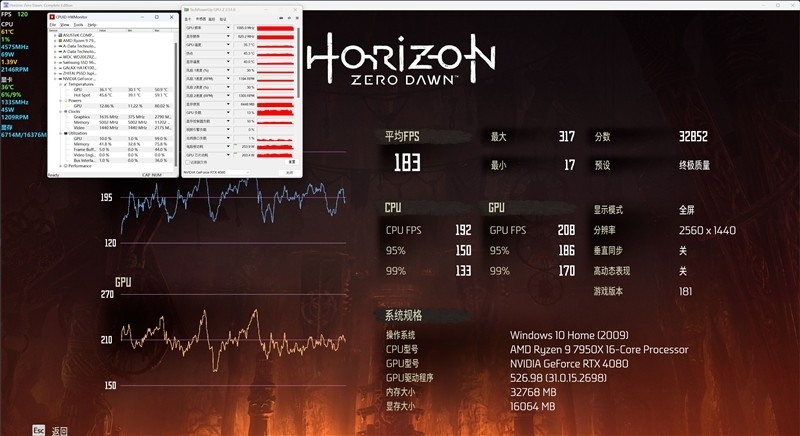The height and width of the screenshot is (436, 800).
Task: Click the Performance category icon in HWMonitor
Action: (x=65, y=166)
